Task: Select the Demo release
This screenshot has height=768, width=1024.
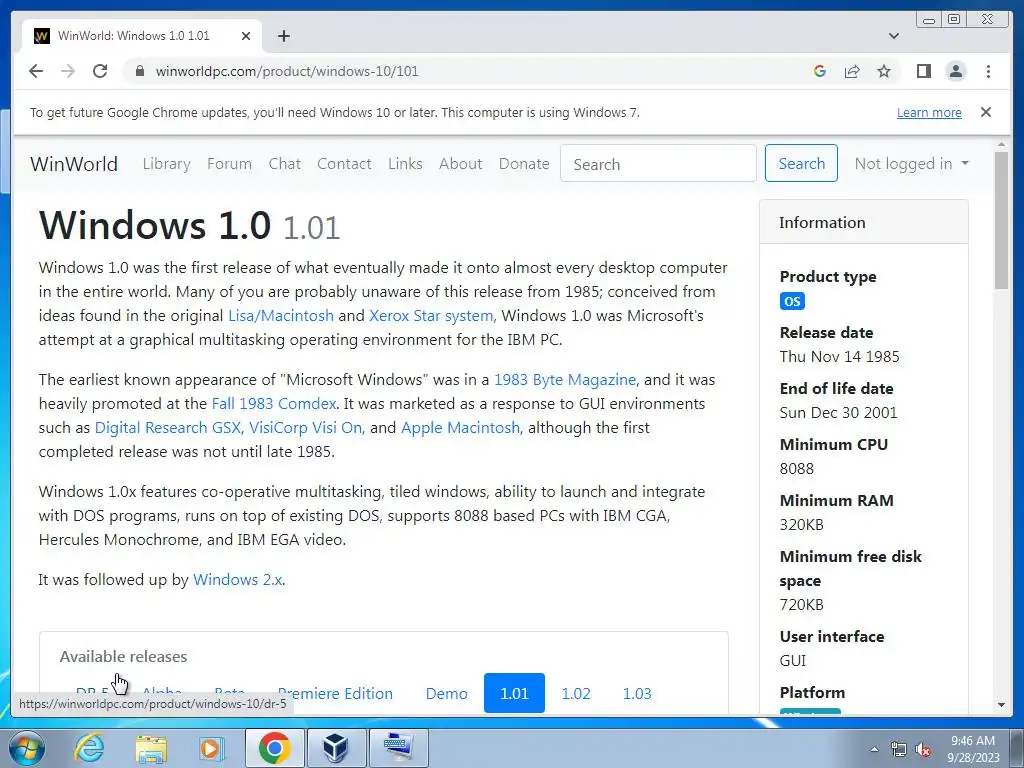Action: click(446, 693)
